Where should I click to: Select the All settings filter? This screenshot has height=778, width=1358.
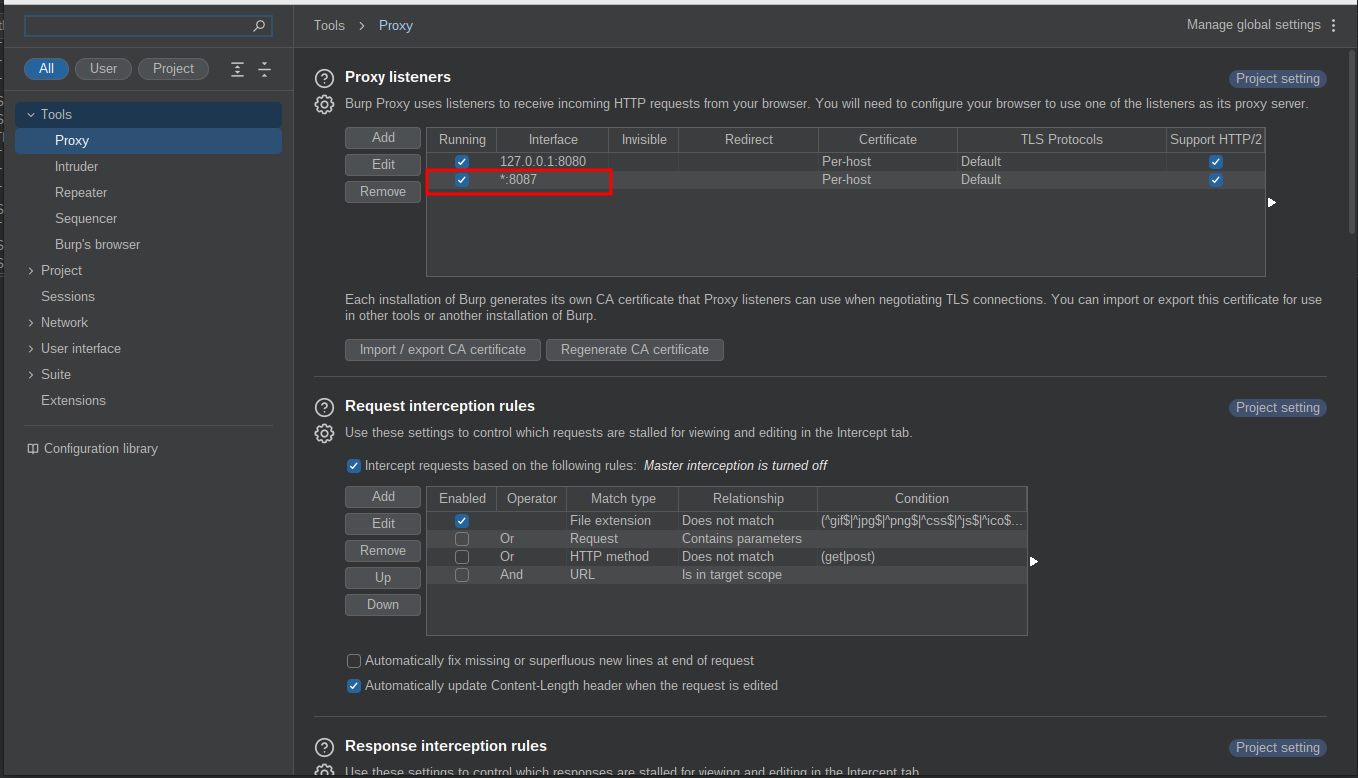point(47,69)
